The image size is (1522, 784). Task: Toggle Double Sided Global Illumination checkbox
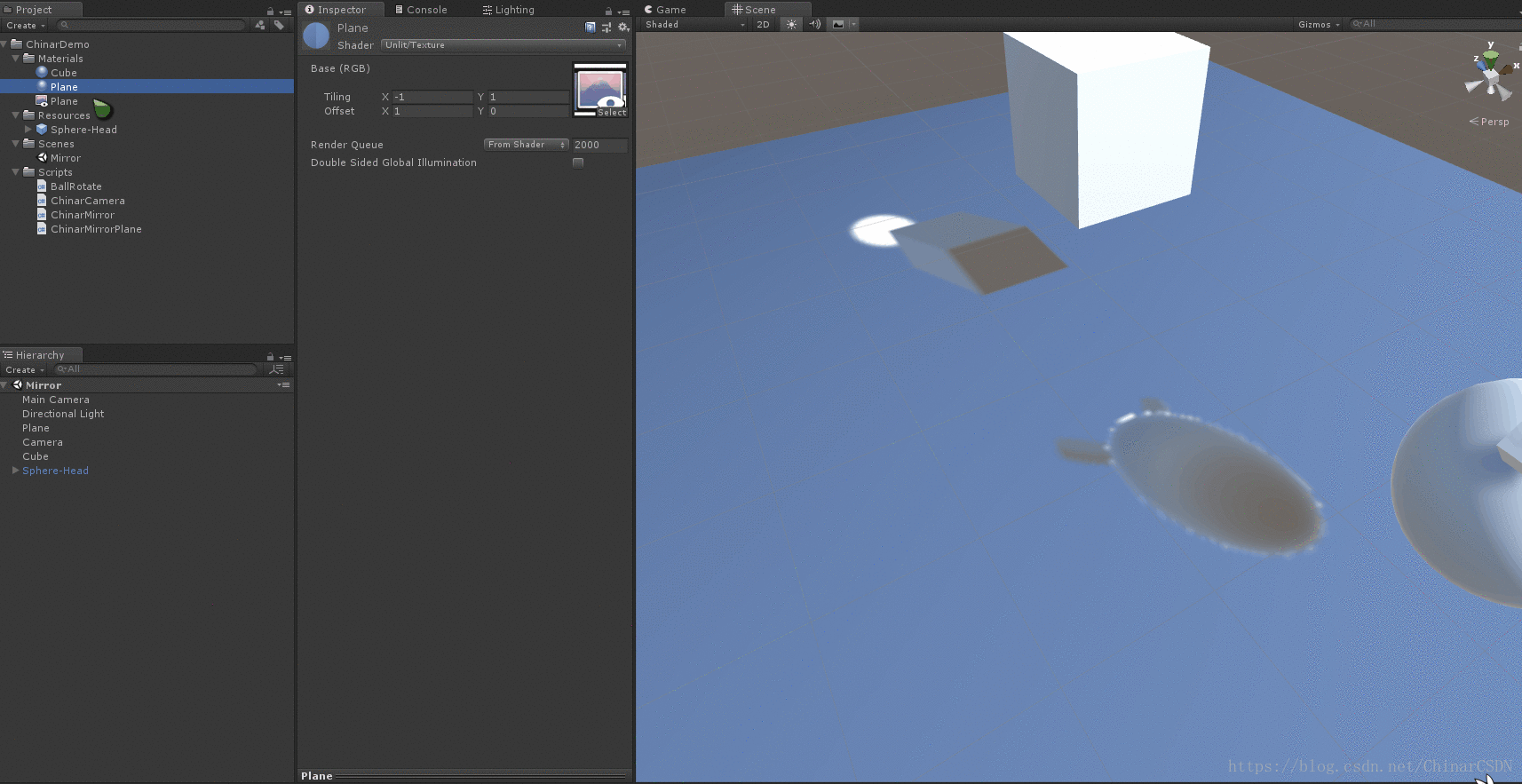[x=578, y=162]
